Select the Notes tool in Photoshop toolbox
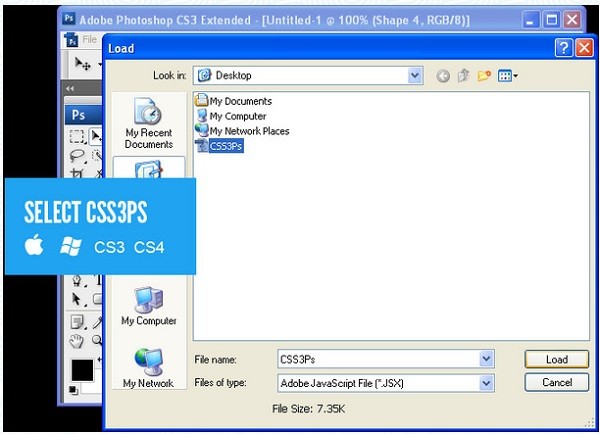 coord(78,322)
